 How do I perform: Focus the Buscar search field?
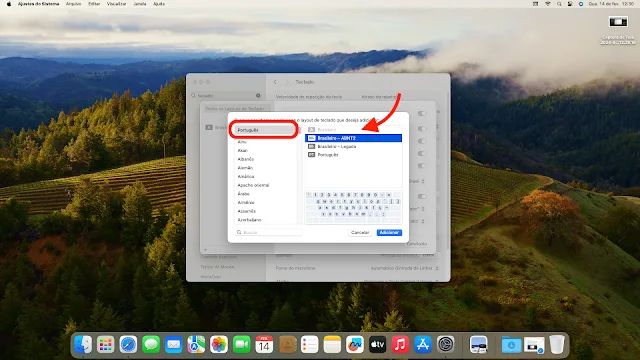coord(269,232)
